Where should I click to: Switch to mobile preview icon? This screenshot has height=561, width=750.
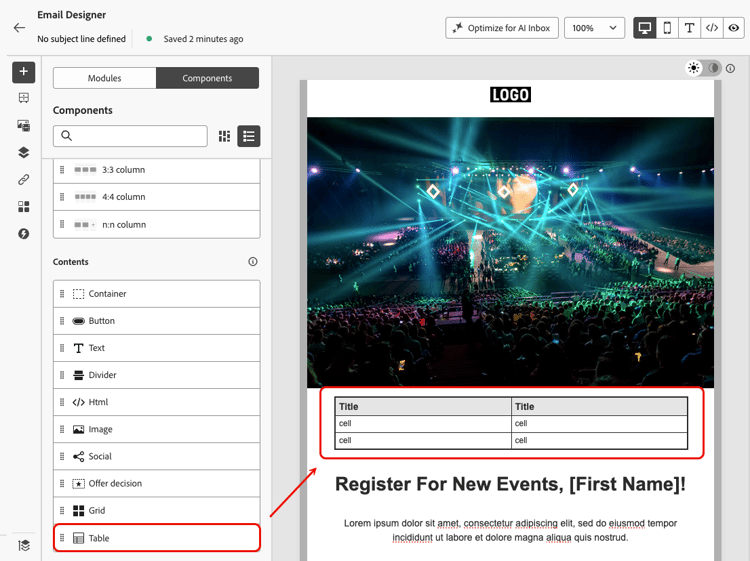coord(667,28)
